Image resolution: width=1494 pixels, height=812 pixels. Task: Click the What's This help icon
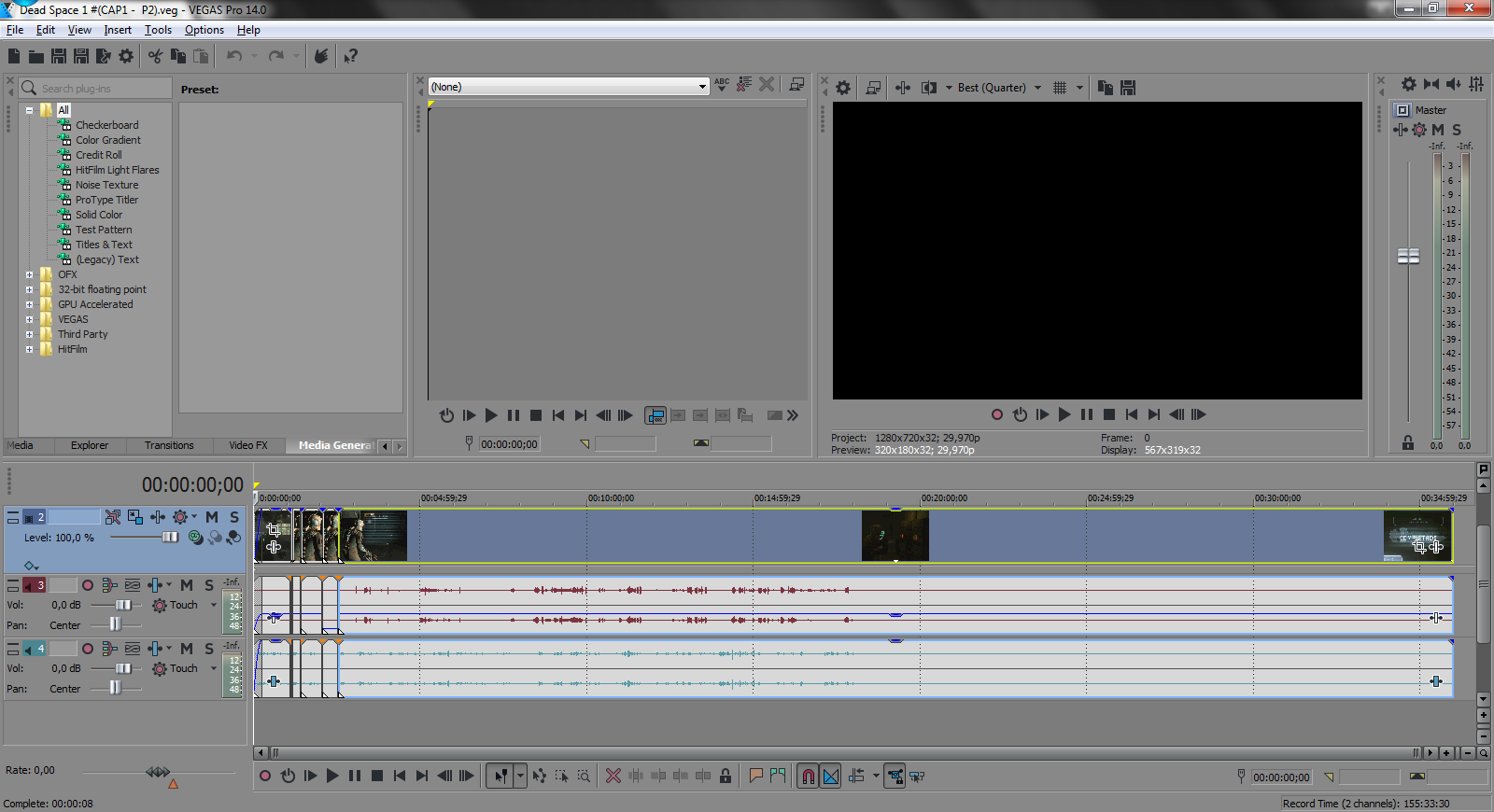tap(350, 56)
